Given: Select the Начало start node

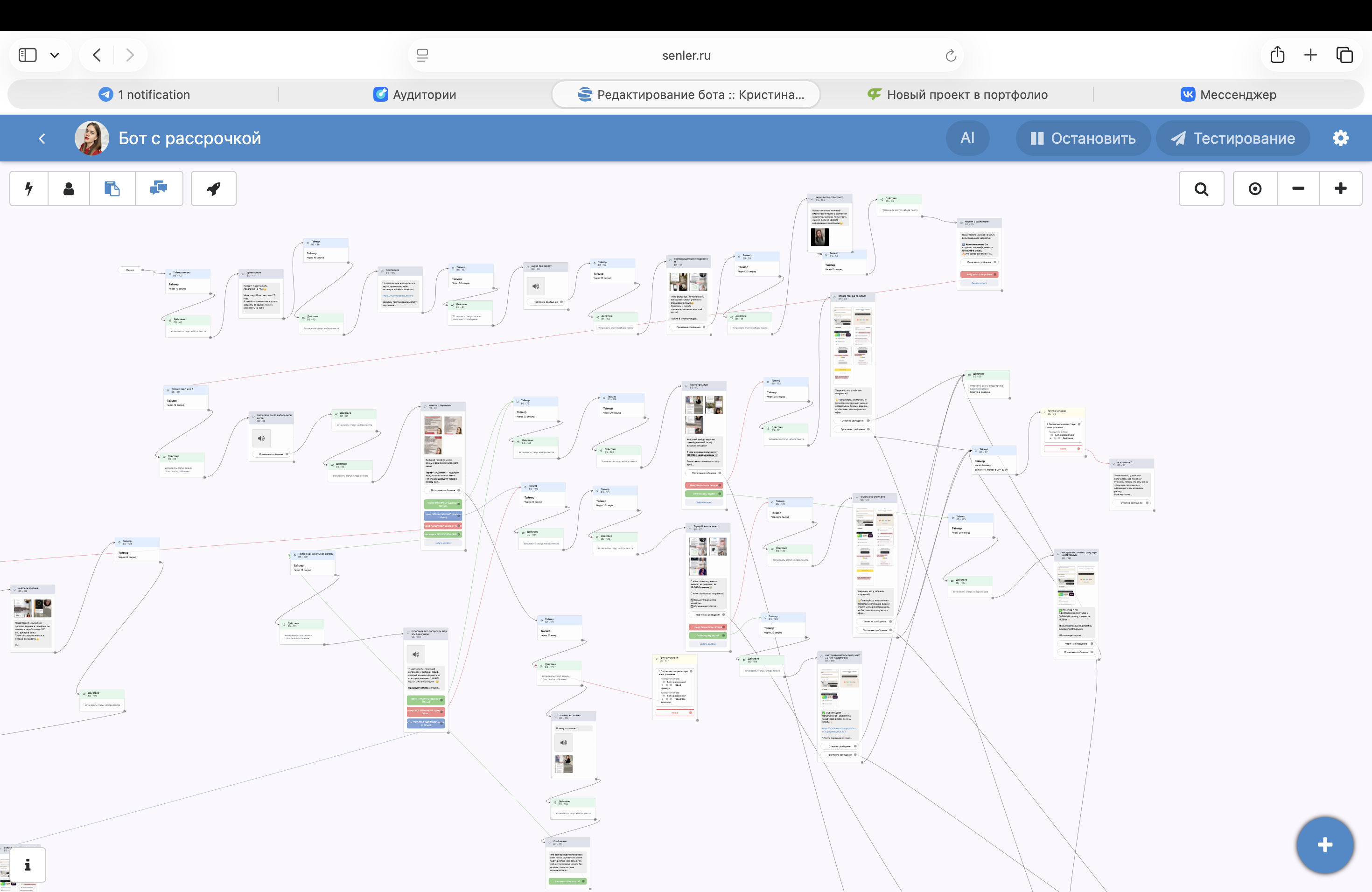Looking at the screenshot, I should tap(130, 270).
